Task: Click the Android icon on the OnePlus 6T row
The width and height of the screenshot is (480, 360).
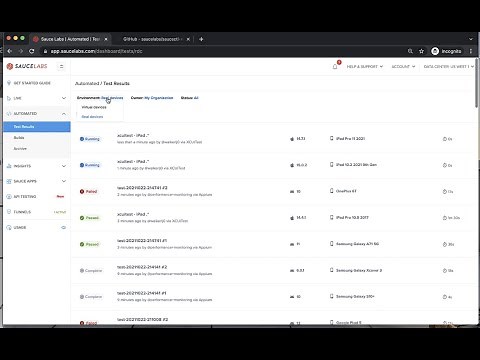Action: click(x=292, y=192)
